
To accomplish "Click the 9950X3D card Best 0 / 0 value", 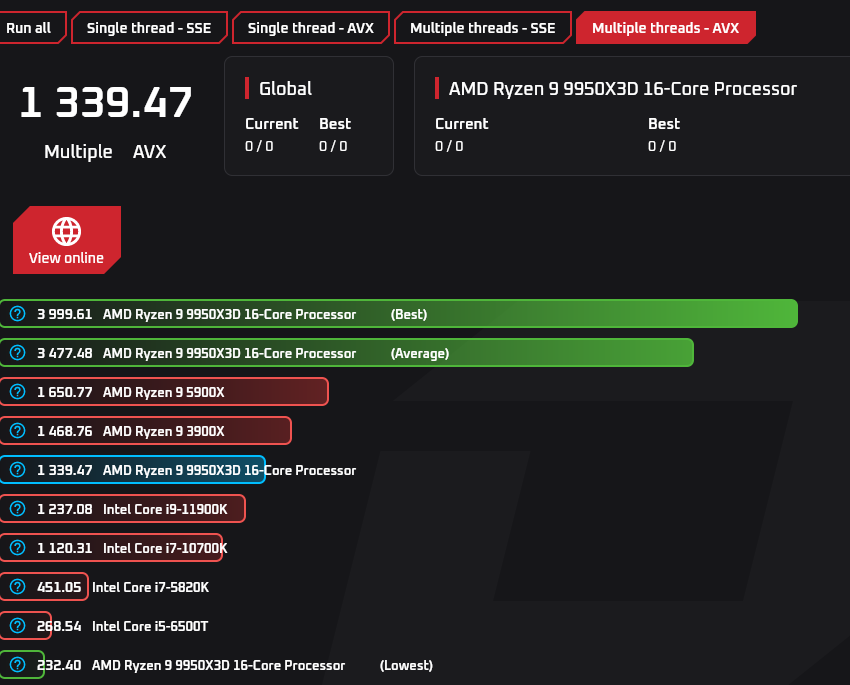I will tap(662, 146).
